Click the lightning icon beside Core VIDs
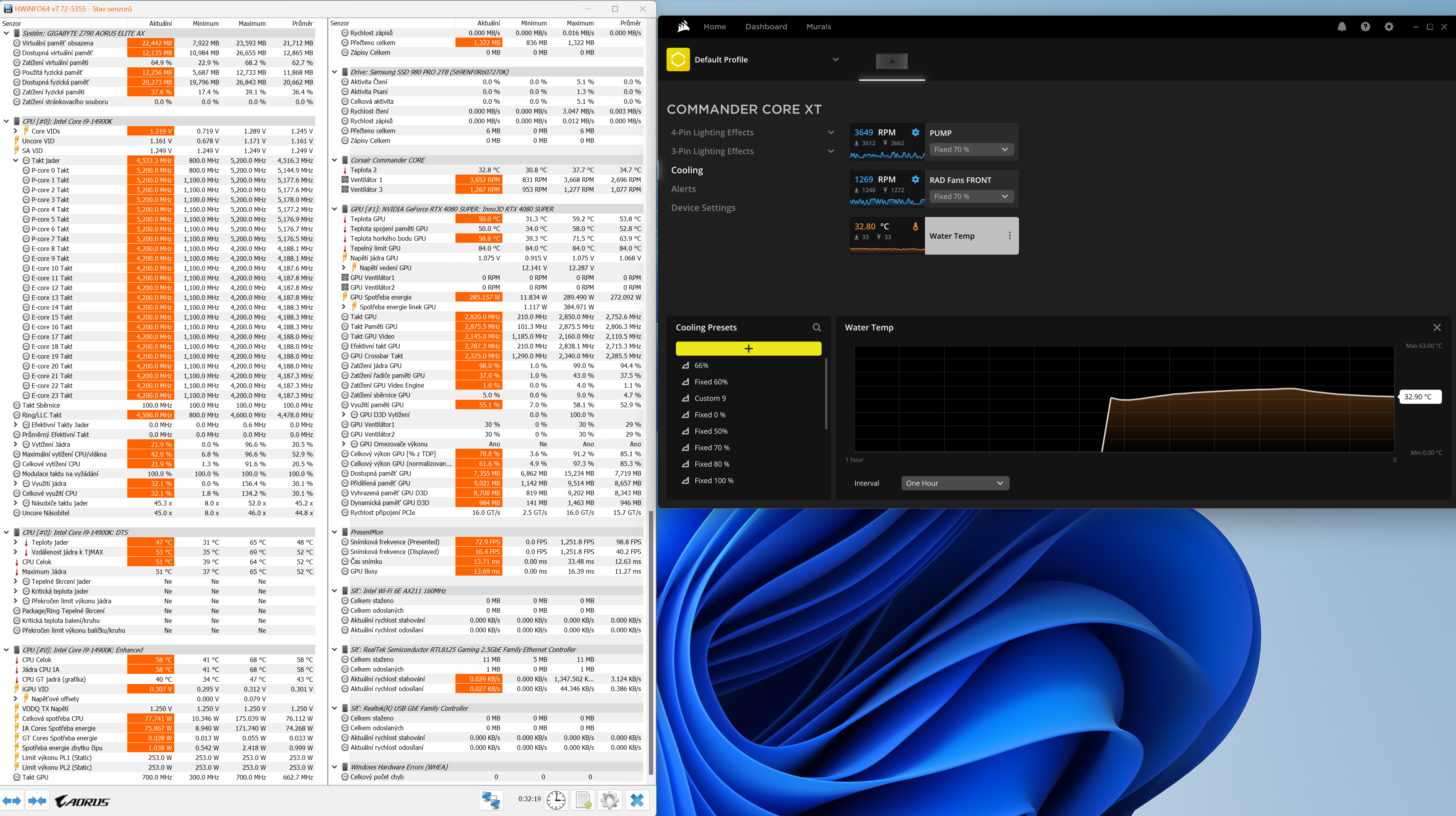The image size is (1456, 816). [26, 131]
